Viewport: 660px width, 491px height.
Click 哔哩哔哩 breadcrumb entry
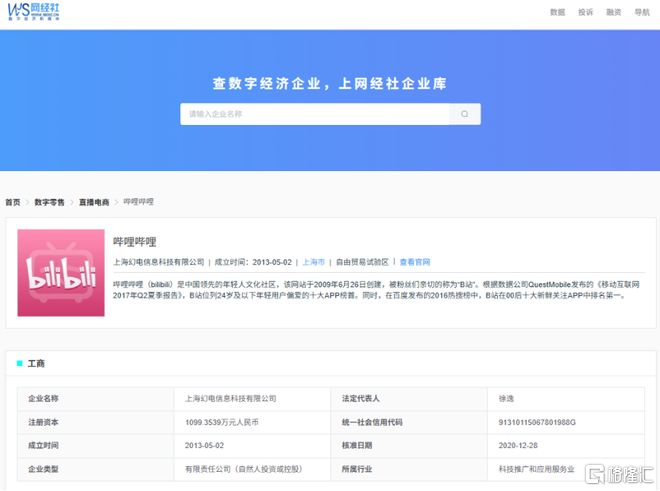[138, 202]
